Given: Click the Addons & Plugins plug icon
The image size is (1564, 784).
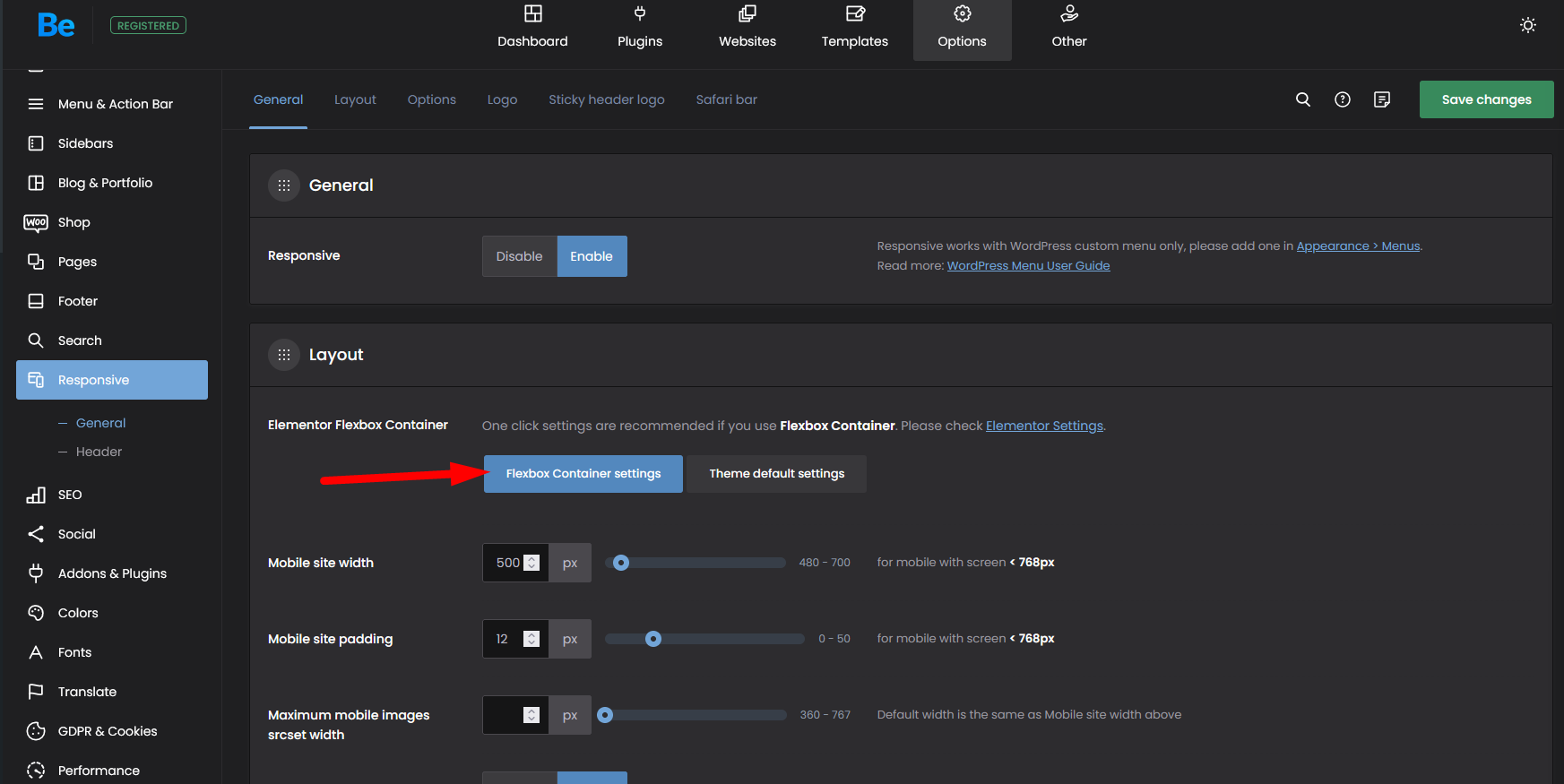Looking at the screenshot, I should pos(36,573).
